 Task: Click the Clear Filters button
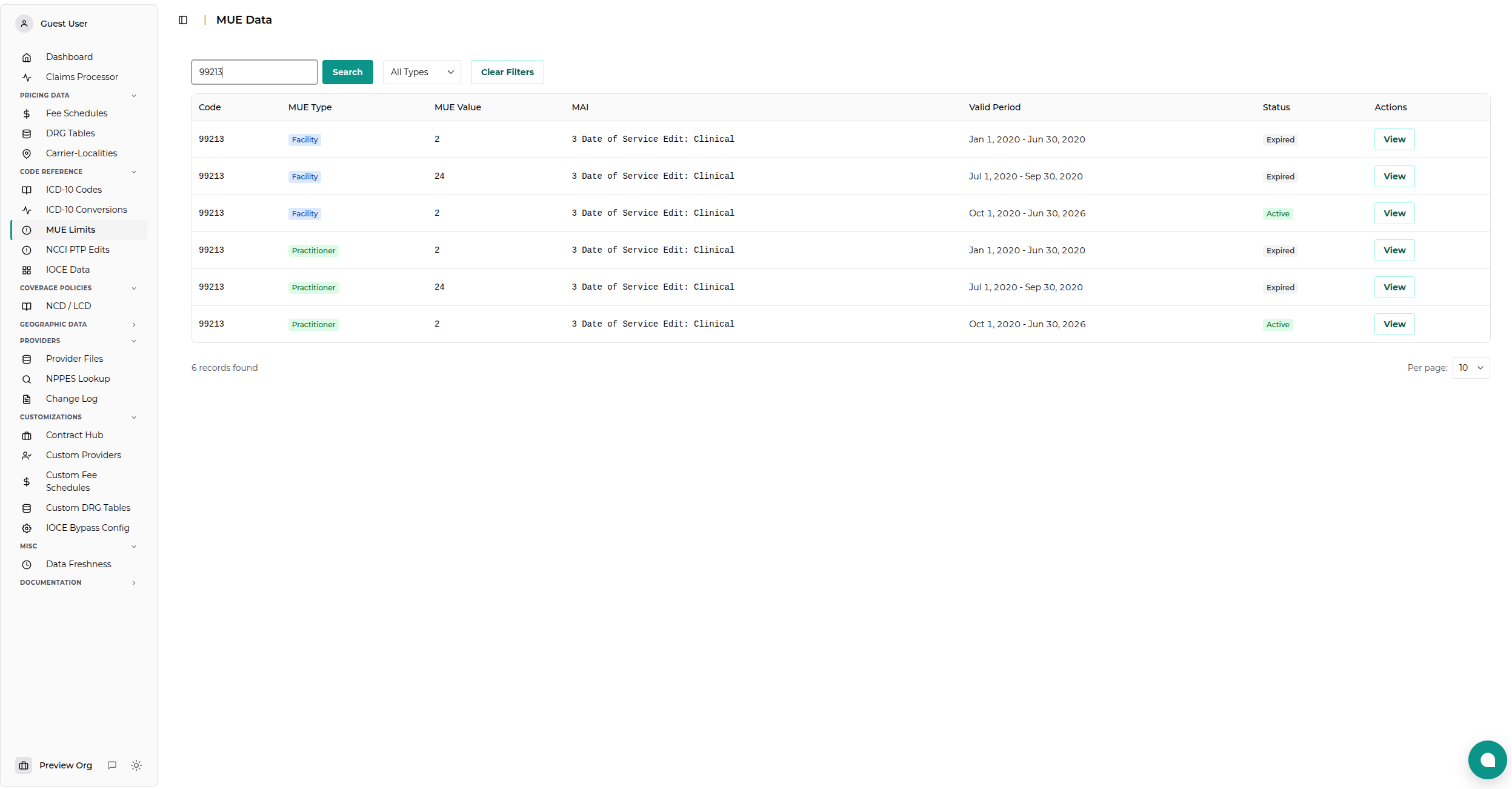coord(507,72)
